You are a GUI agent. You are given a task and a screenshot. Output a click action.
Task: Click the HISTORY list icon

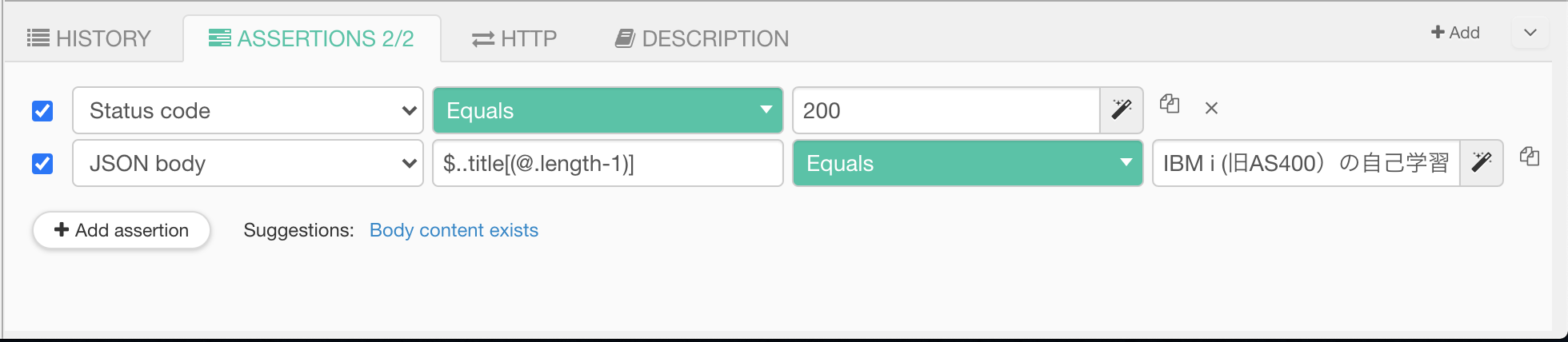(x=38, y=38)
